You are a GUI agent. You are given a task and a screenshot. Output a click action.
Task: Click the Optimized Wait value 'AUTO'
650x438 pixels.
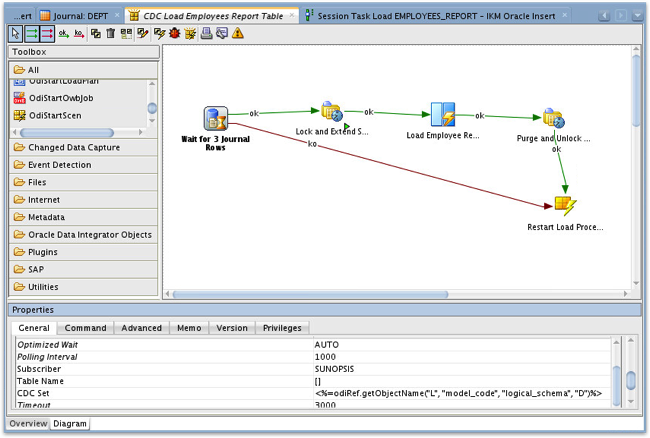point(327,345)
